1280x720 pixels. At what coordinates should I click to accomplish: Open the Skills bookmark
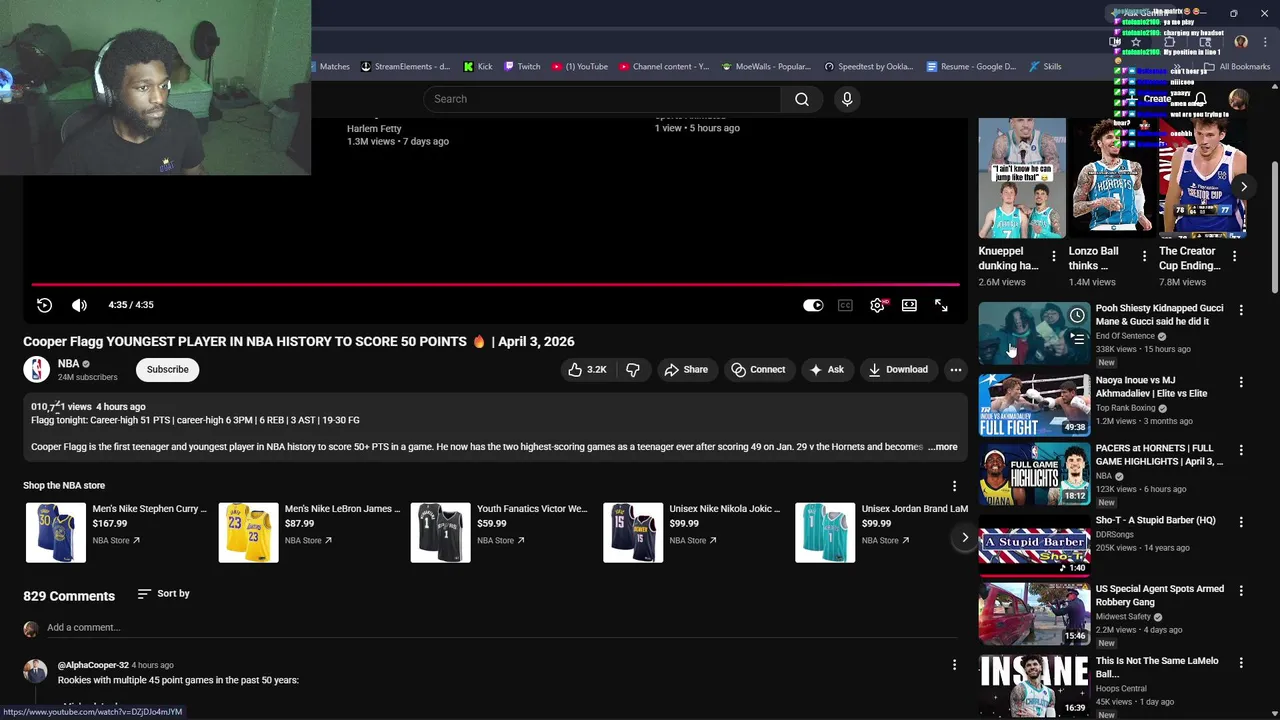[x=1045, y=67]
